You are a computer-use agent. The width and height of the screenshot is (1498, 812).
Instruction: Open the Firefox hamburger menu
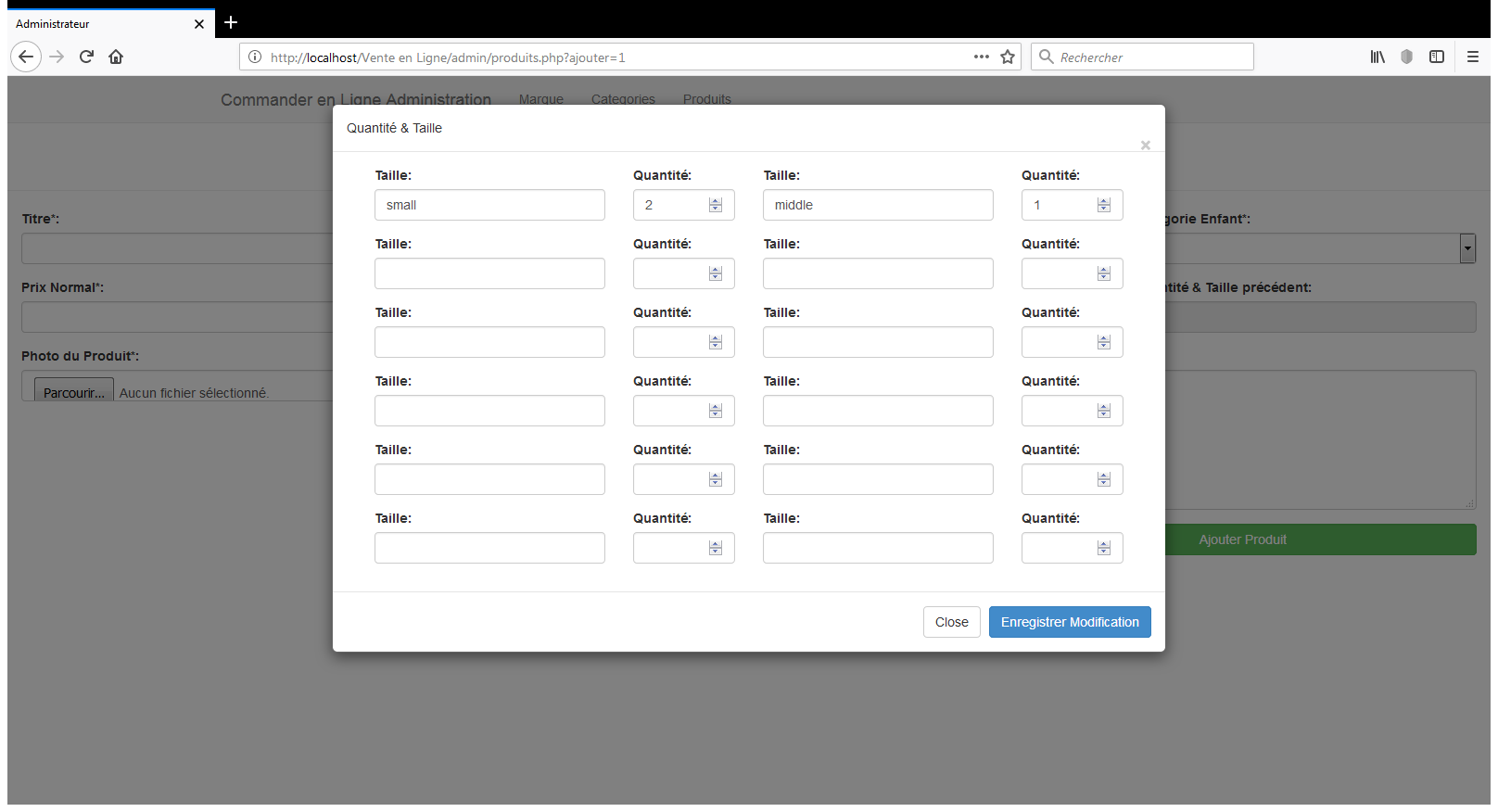click(1473, 57)
